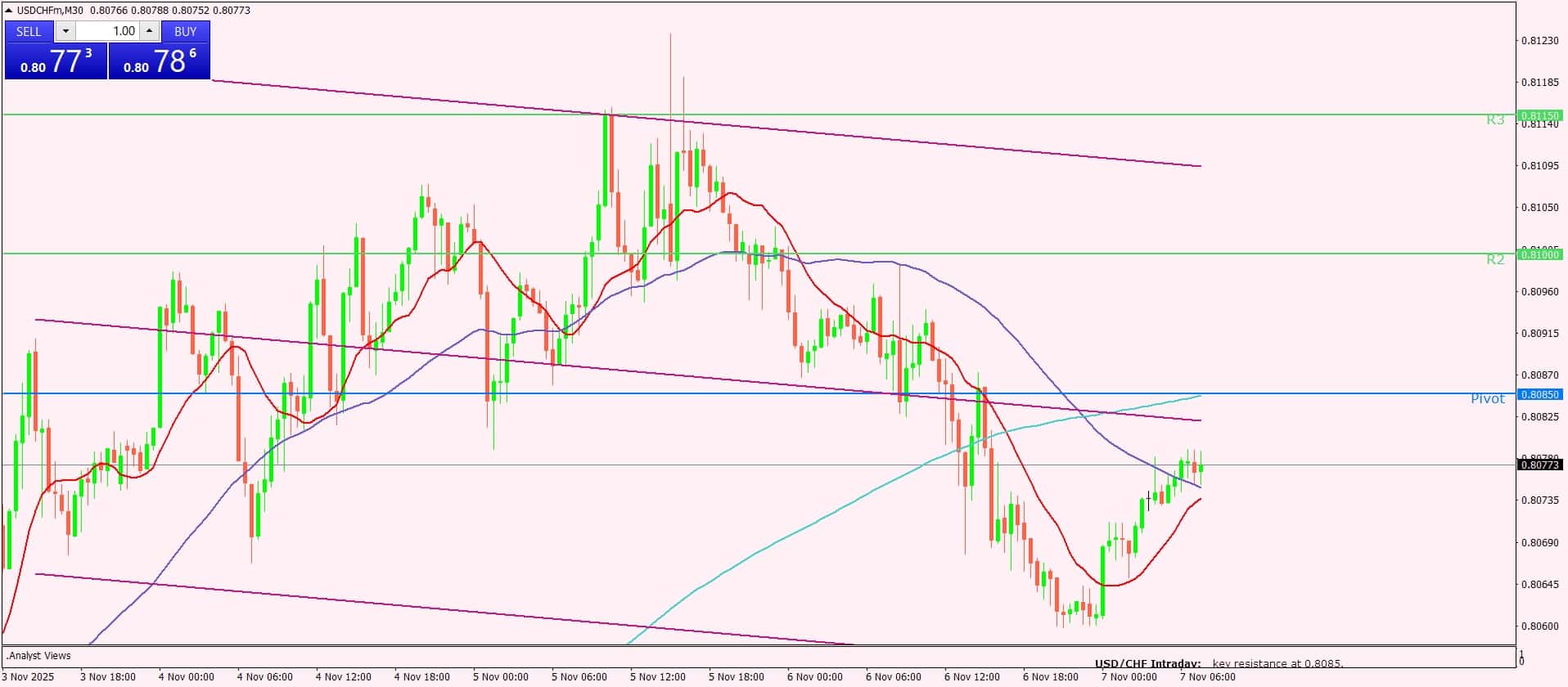The height and width of the screenshot is (687, 1568).
Task: Click the sell price 0.80 77 panel
Action: (56, 61)
